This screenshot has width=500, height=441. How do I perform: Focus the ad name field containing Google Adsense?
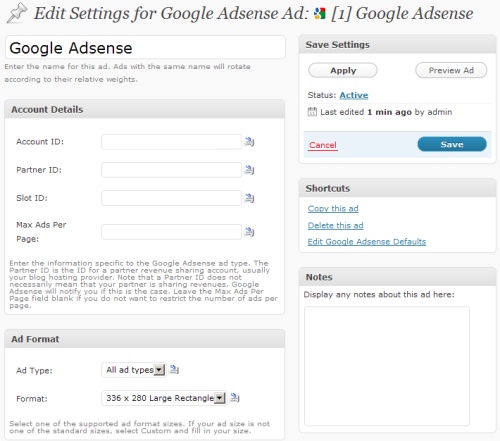145,47
